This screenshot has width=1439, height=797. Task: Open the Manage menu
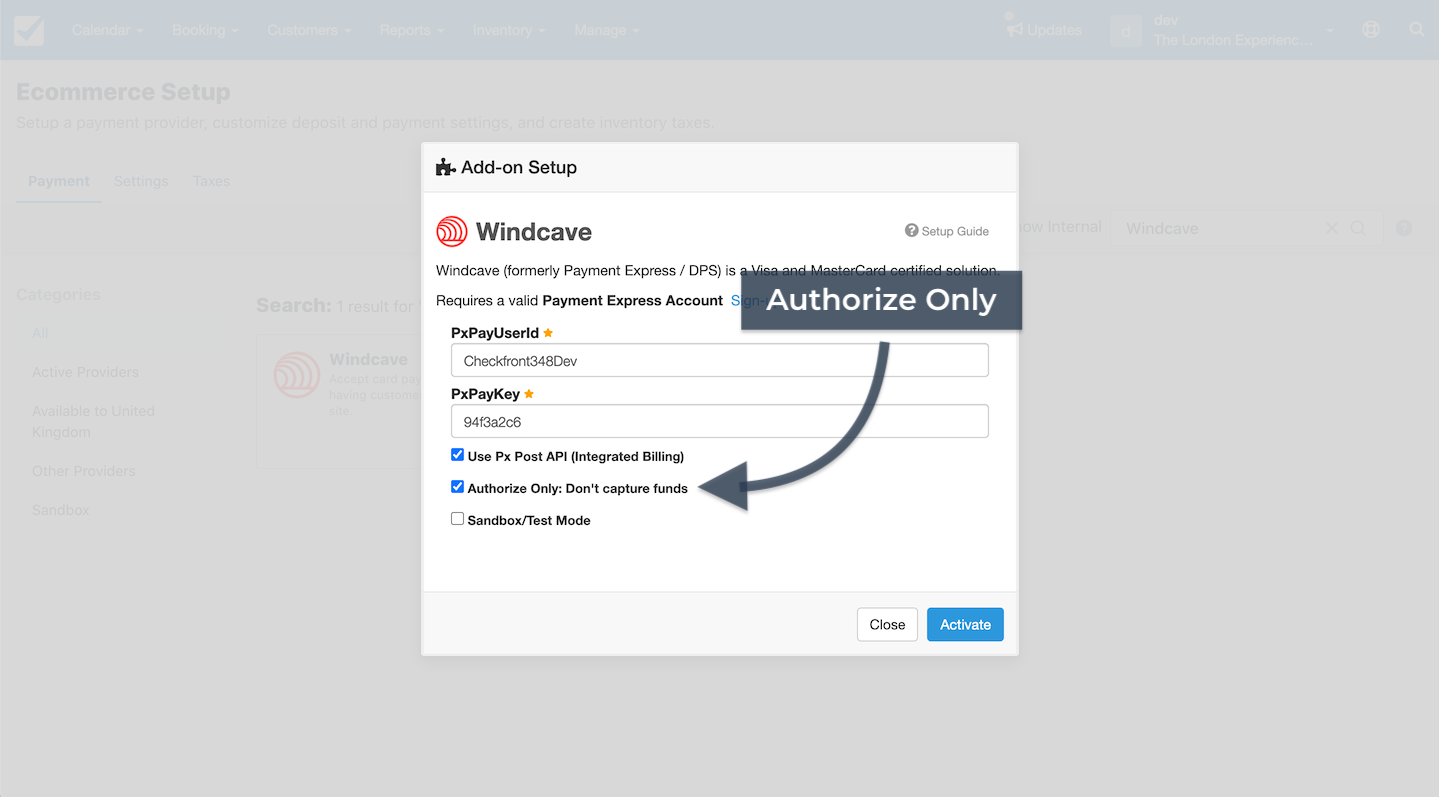(x=607, y=30)
